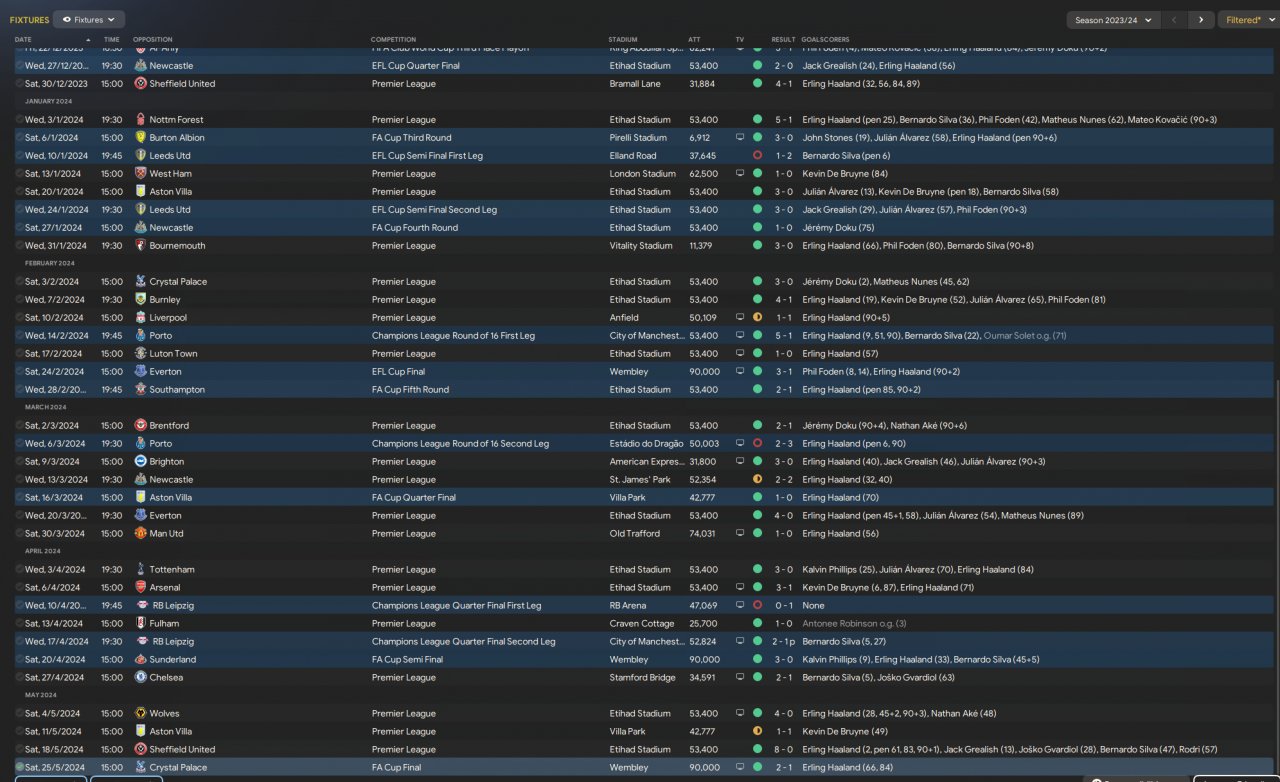Sort fixtures by the Att column header
Viewport: 1280px width, 782px height.
(x=694, y=40)
